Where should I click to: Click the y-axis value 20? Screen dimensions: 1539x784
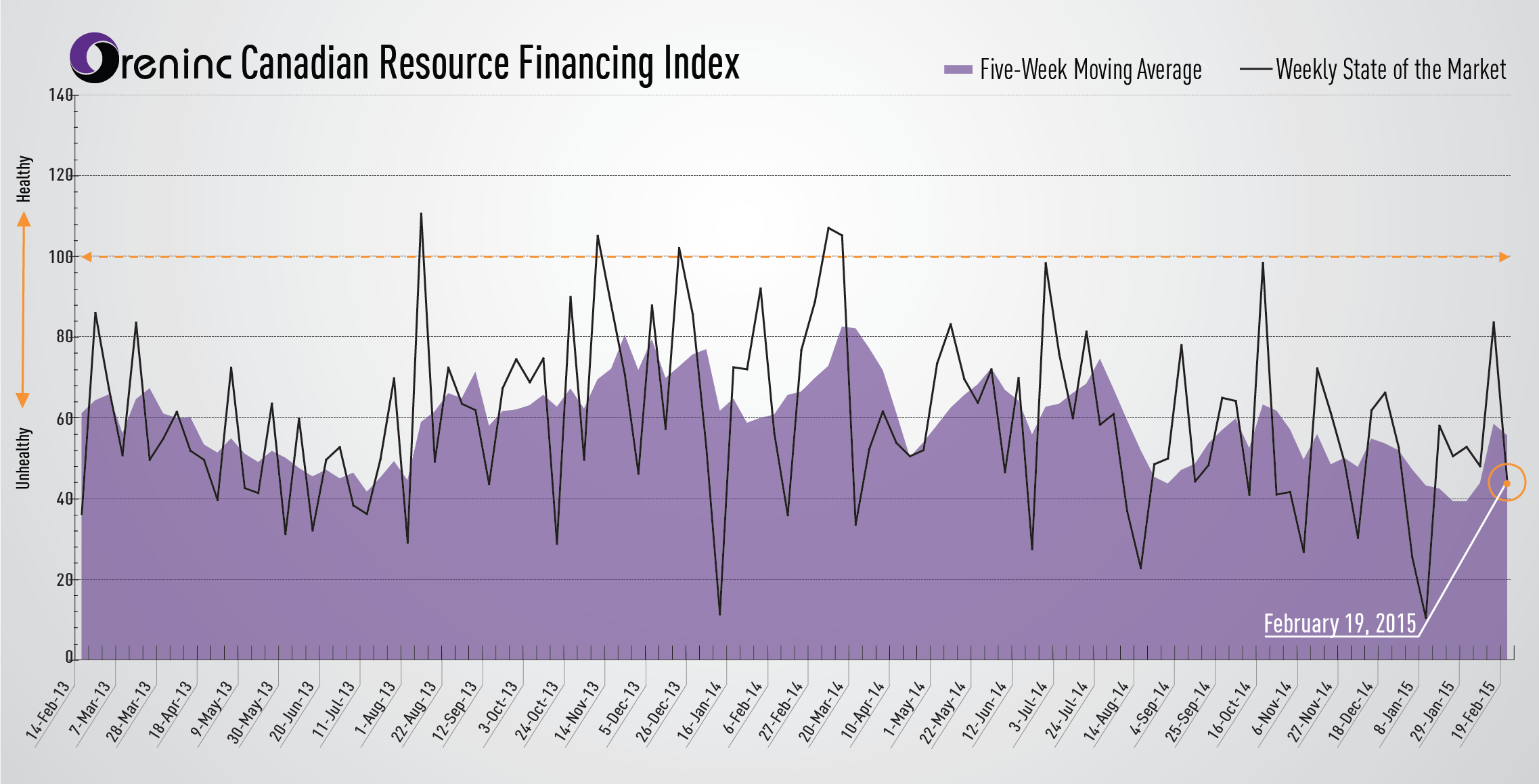point(64,580)
